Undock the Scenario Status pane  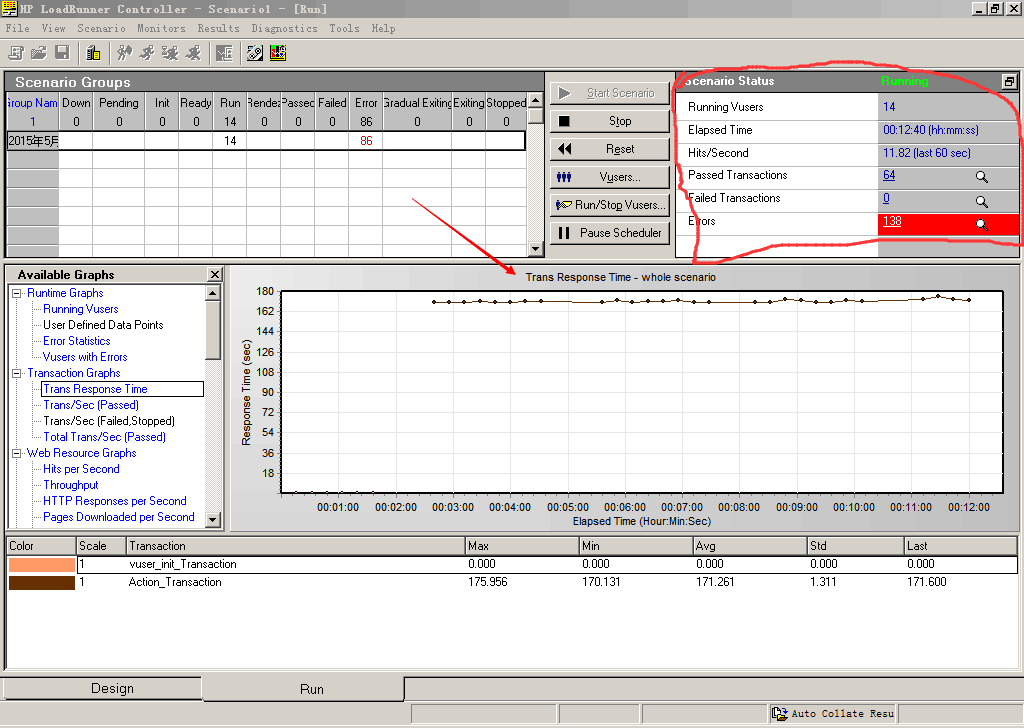(x=1009, y=82)
